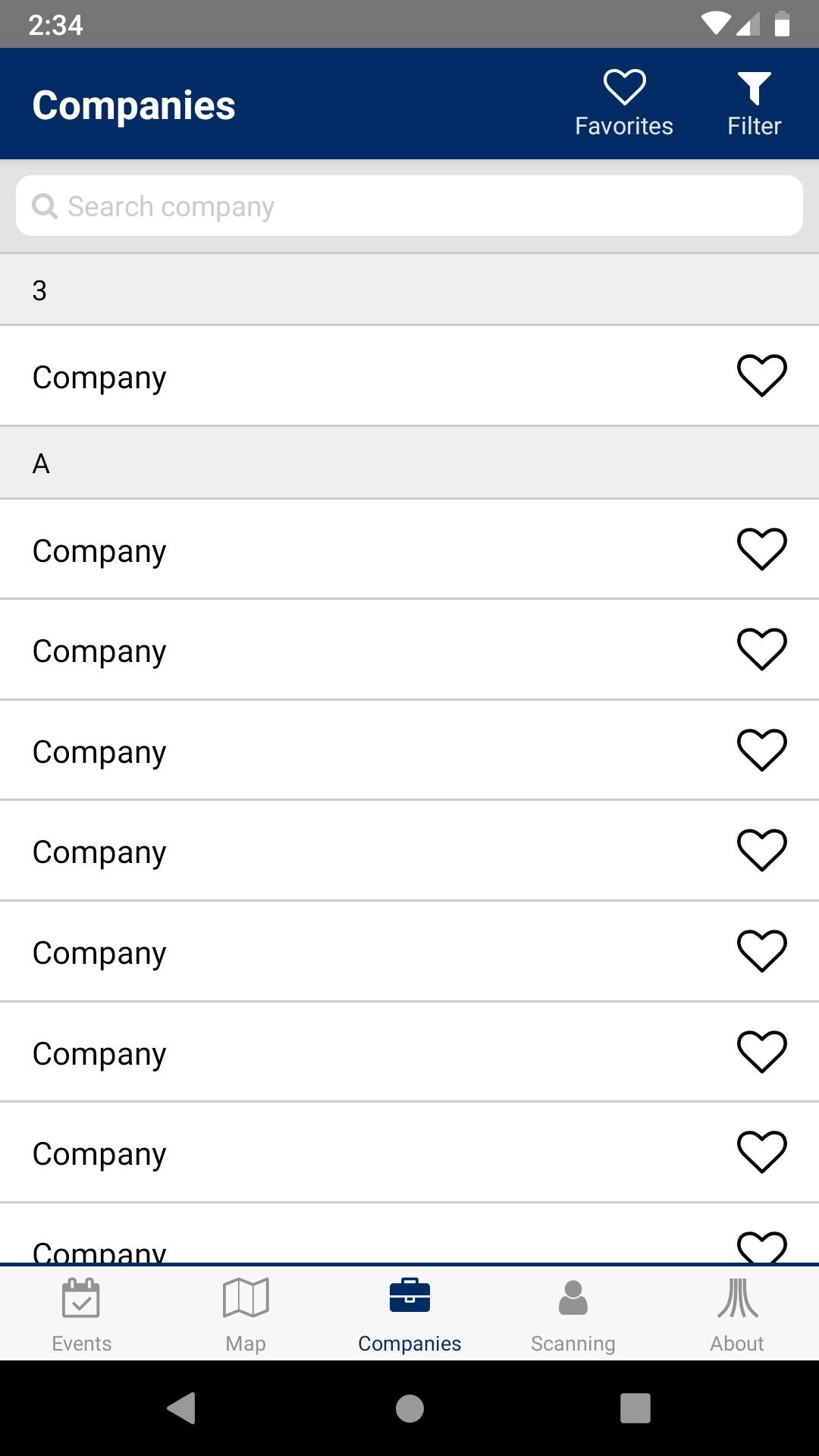Open the Filter funnel icon
This screenshot has height=1456, width=819.
(x=754, y=104)
